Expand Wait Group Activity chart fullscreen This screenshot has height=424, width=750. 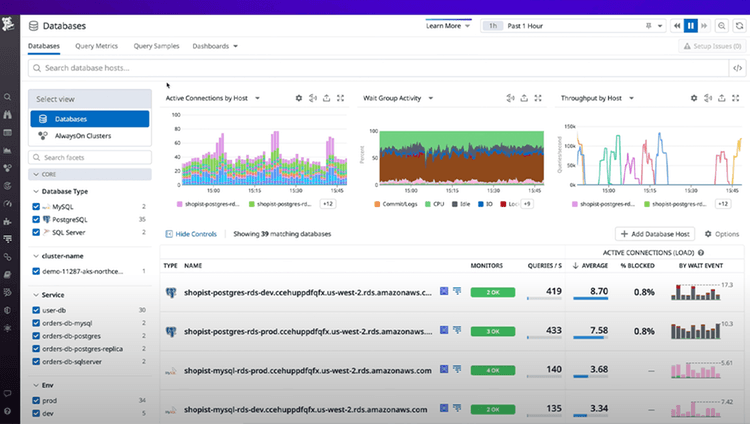(538, 98)
